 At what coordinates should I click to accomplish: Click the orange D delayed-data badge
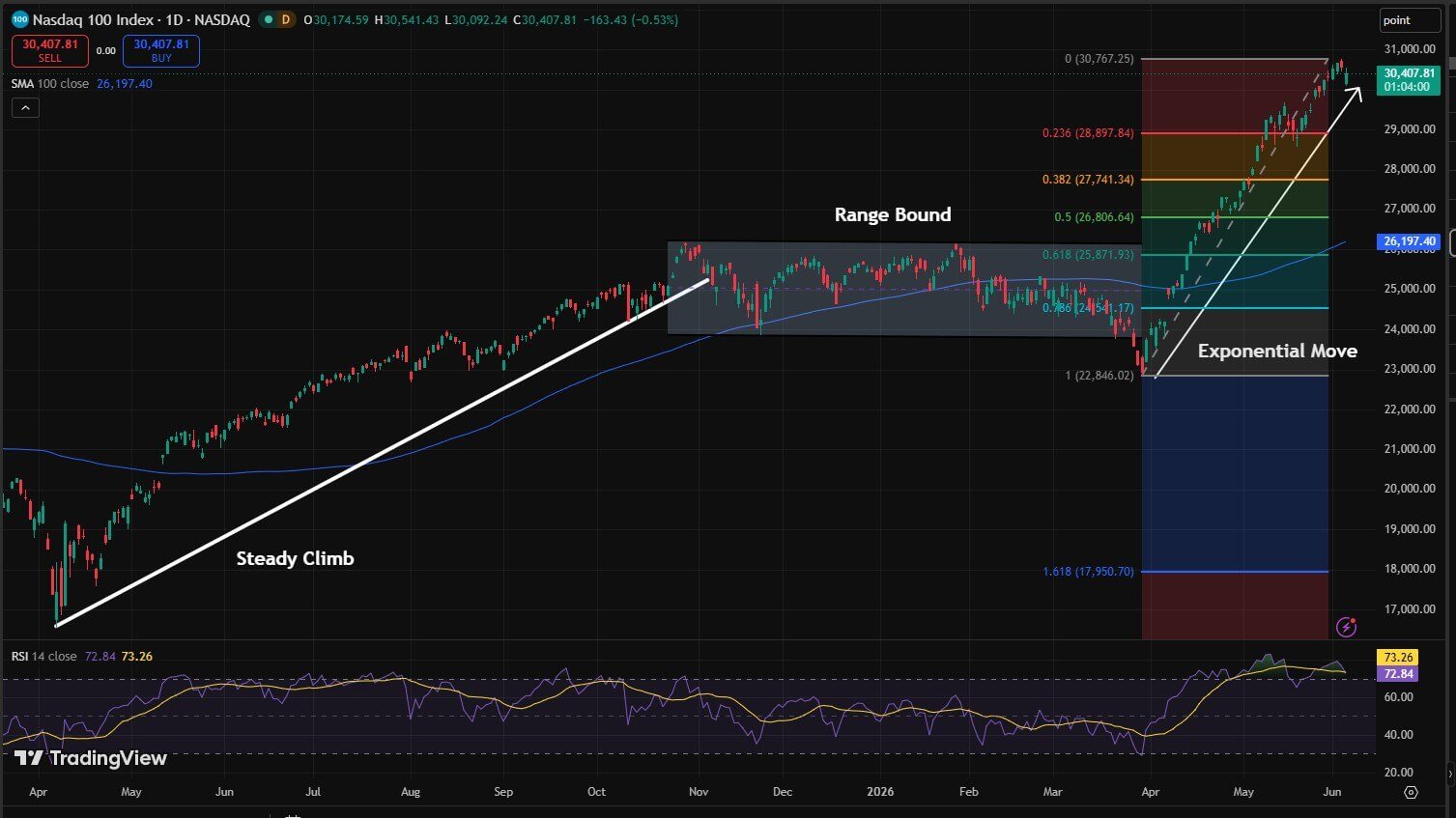285,19
